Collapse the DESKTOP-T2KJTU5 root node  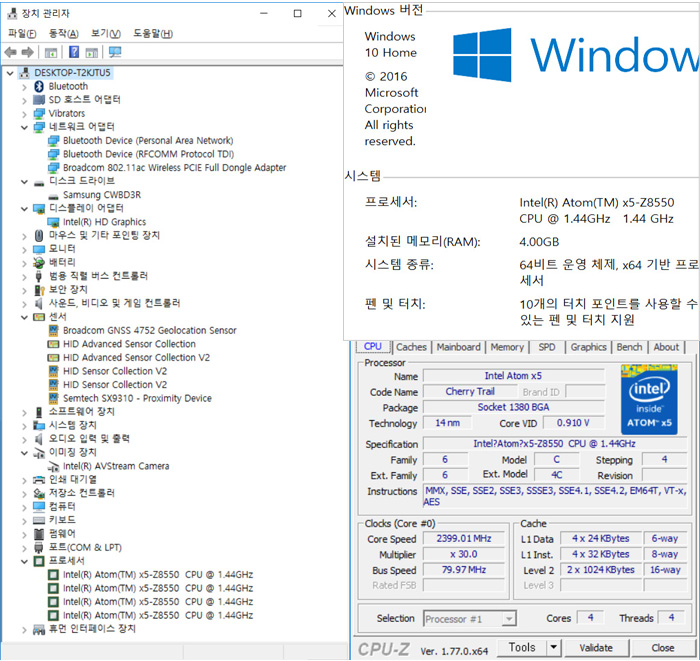[x=10, y=73]
